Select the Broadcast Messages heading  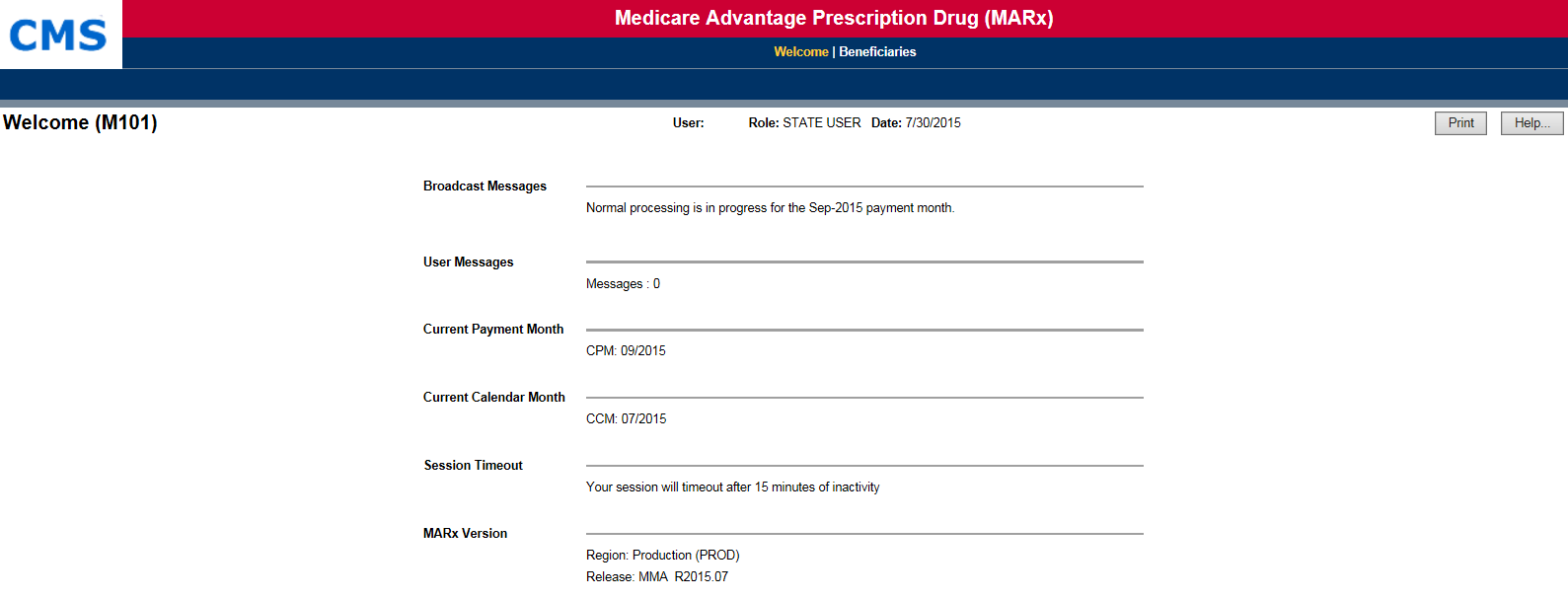tap(485, 187)
